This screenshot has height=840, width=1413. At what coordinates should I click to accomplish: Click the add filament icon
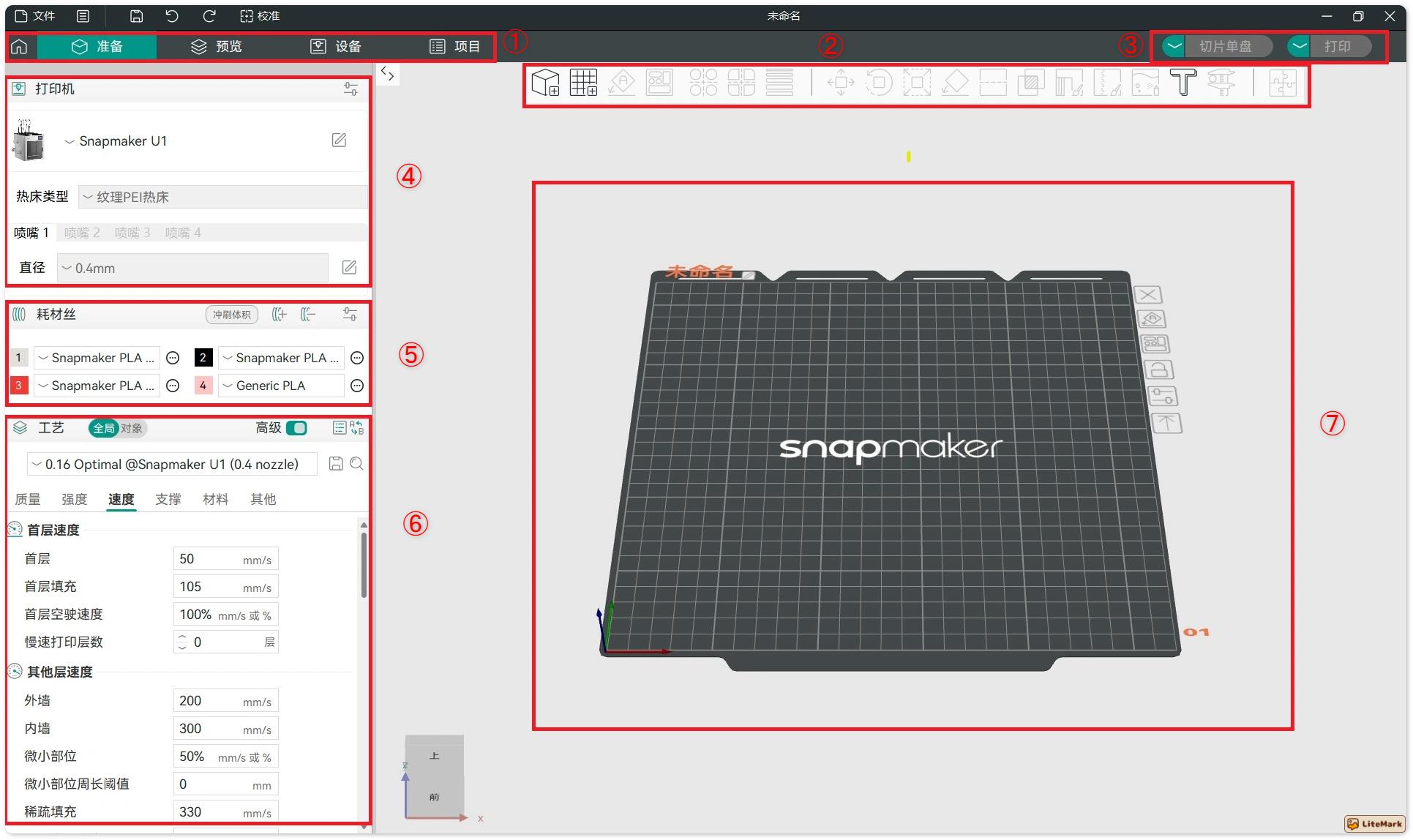[x=280, y=315]
